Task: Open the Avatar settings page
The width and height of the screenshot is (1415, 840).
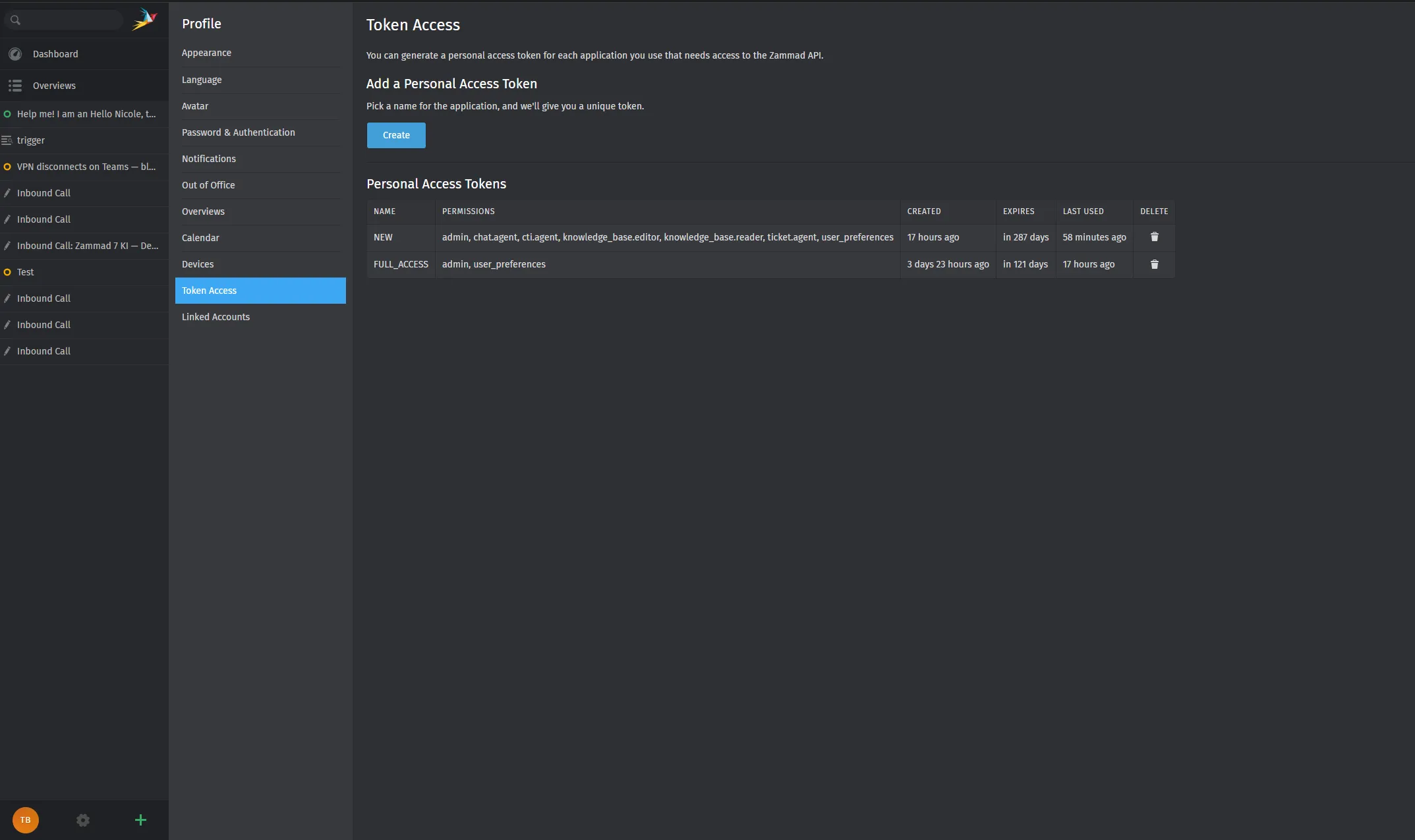Action: click(x=260, y=106)
